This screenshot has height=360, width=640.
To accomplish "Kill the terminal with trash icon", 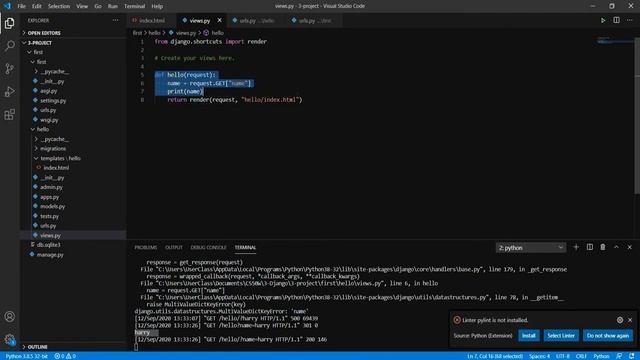I will click(x=603, y=247).
